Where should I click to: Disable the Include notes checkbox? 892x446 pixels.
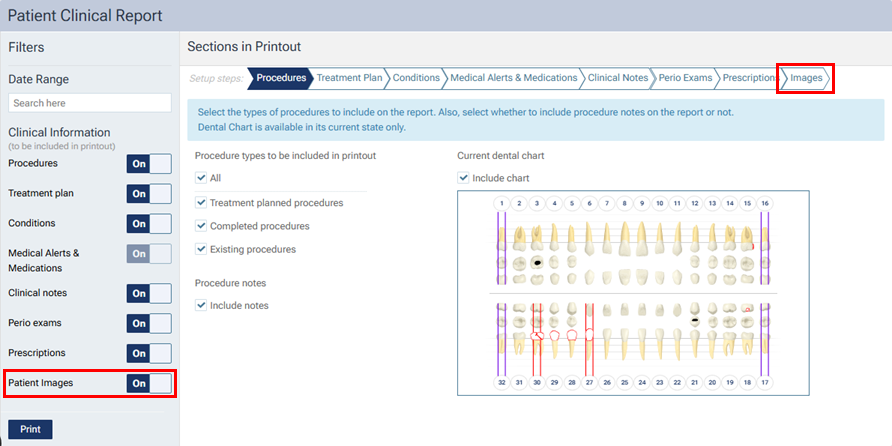click(x=201, y=305)
